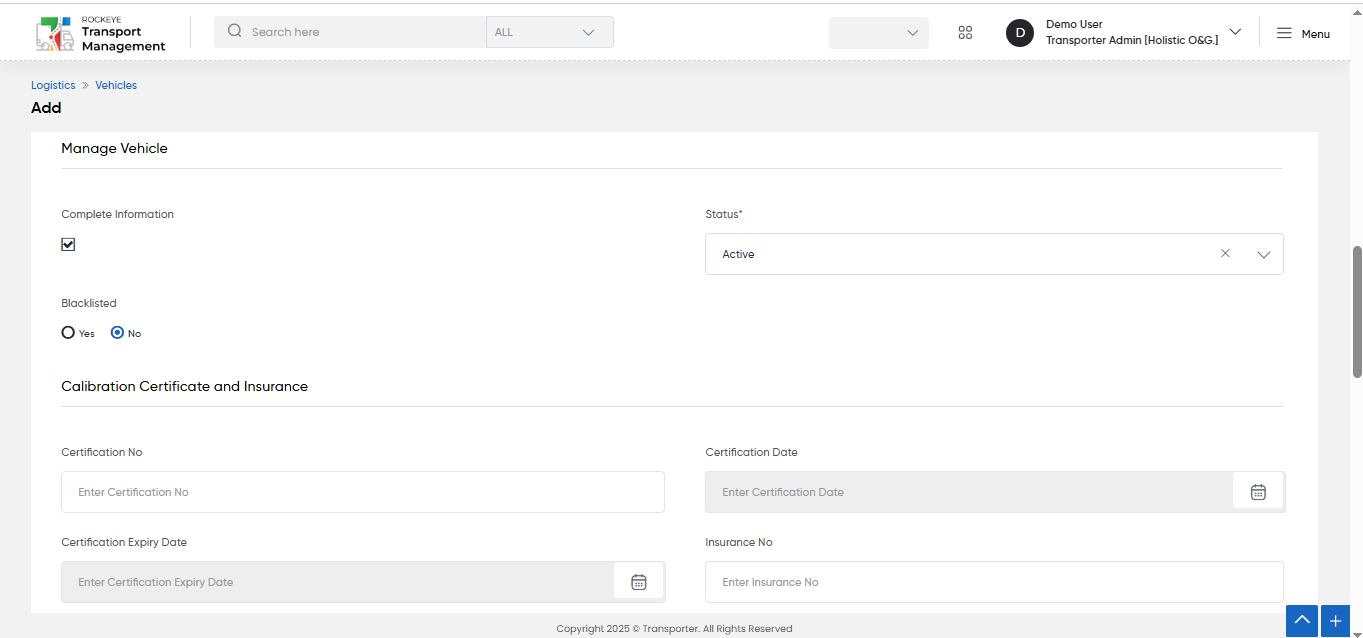Open the Certification Date calendar picker
This screenshot has width=1363, height=638.
coord(1258,492)
